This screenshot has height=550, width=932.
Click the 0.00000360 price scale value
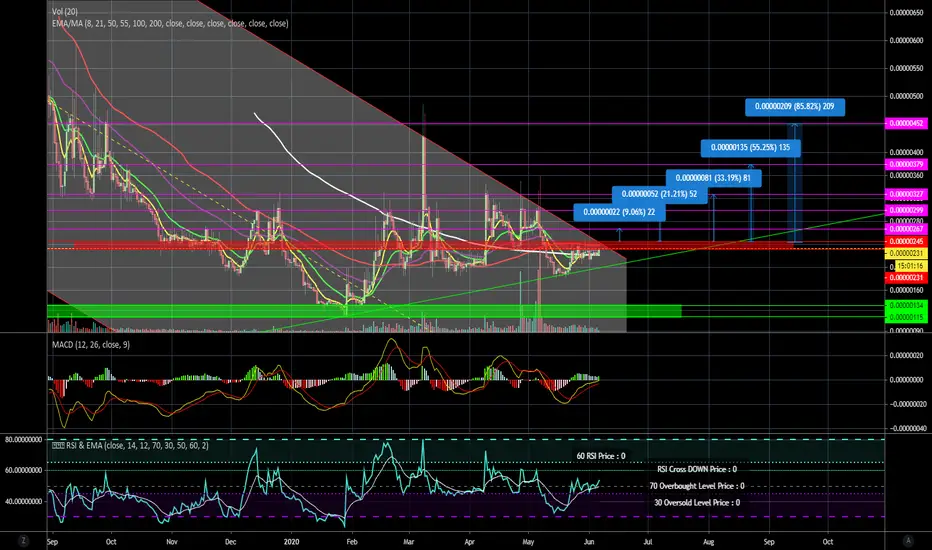pos(906,175)
